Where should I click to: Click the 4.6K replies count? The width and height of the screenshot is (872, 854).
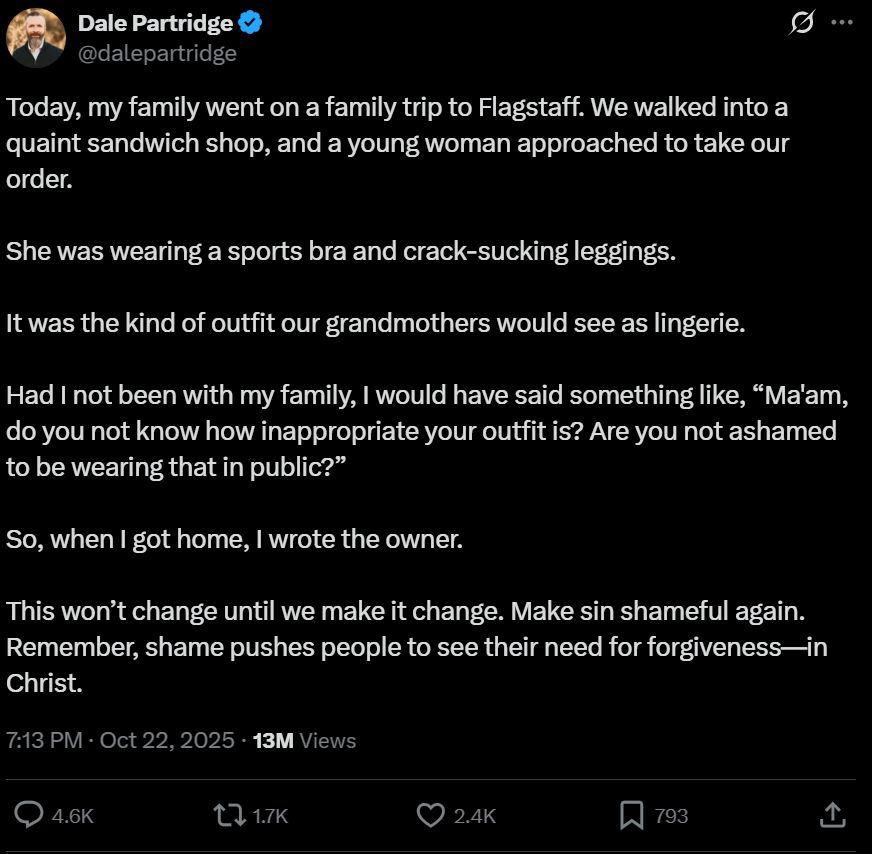[72, 816]
